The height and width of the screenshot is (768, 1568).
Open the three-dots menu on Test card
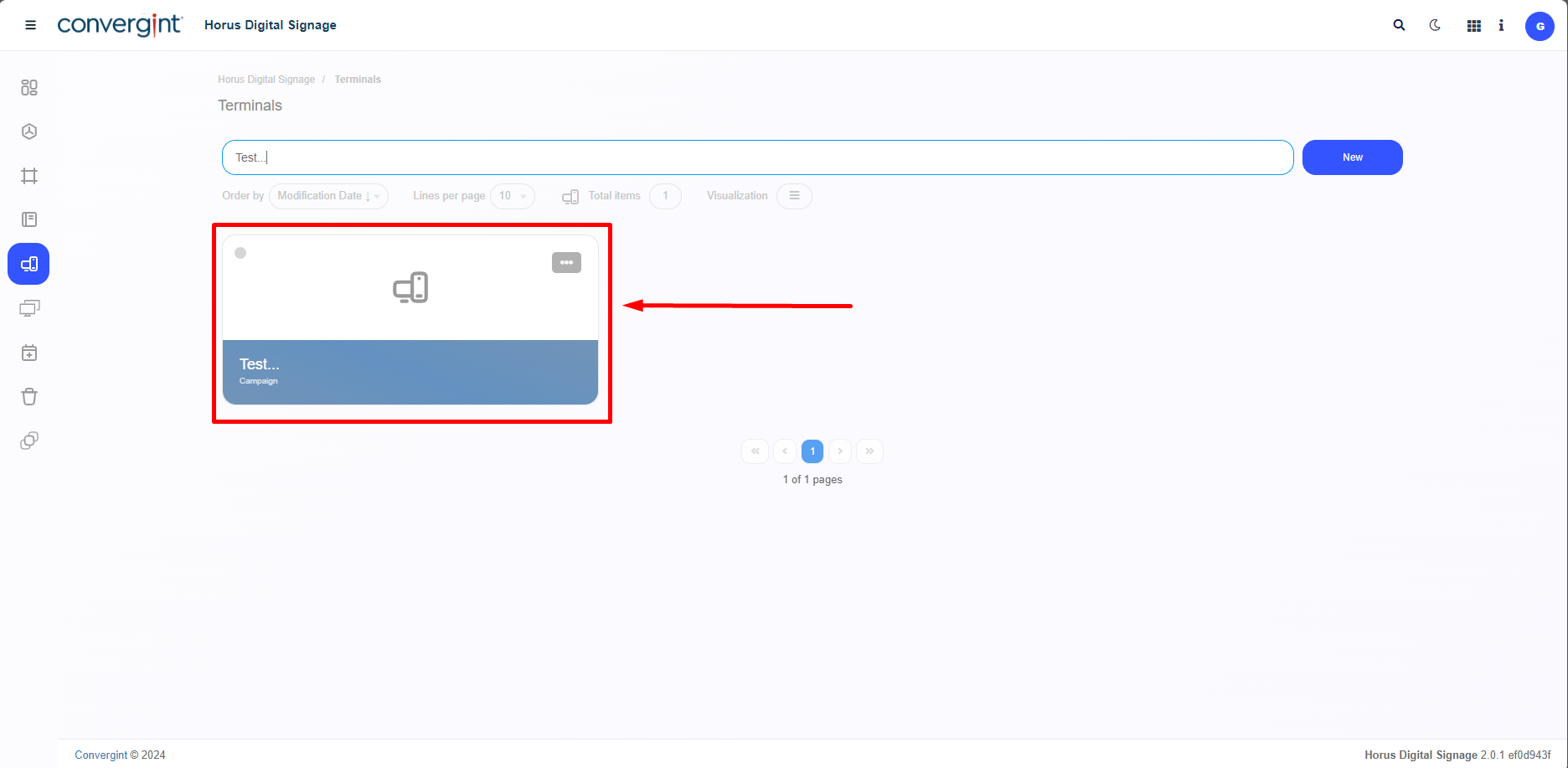(x=566, y=263)
